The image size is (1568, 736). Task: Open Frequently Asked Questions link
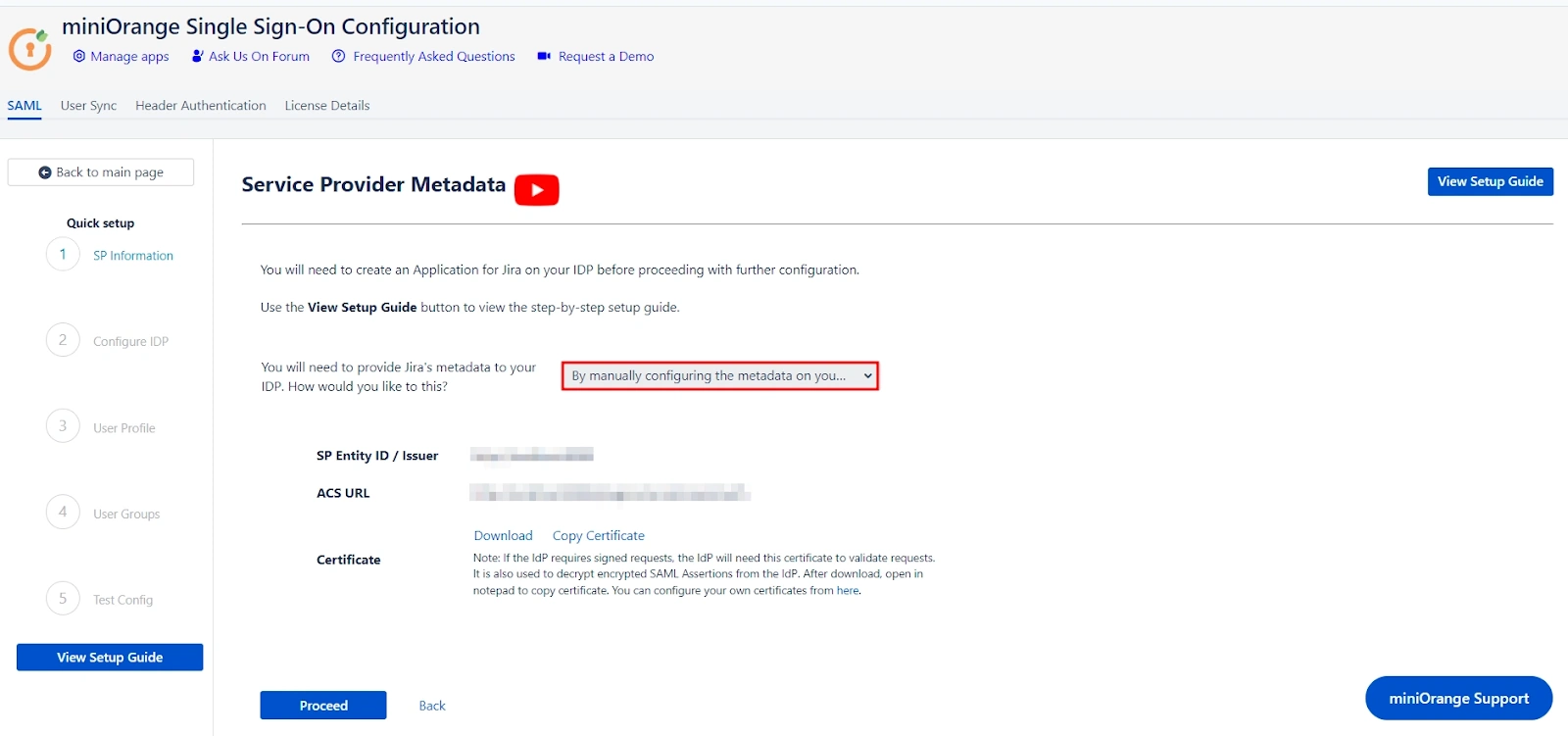[x=434, y=57]
